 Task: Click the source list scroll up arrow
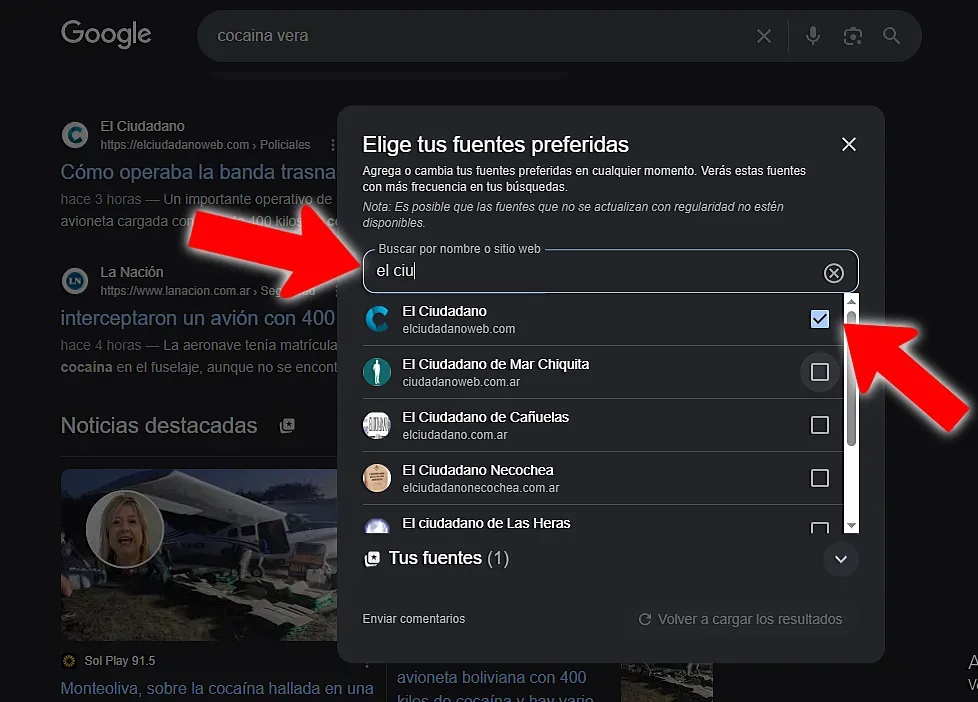click(x=851, y=301)
